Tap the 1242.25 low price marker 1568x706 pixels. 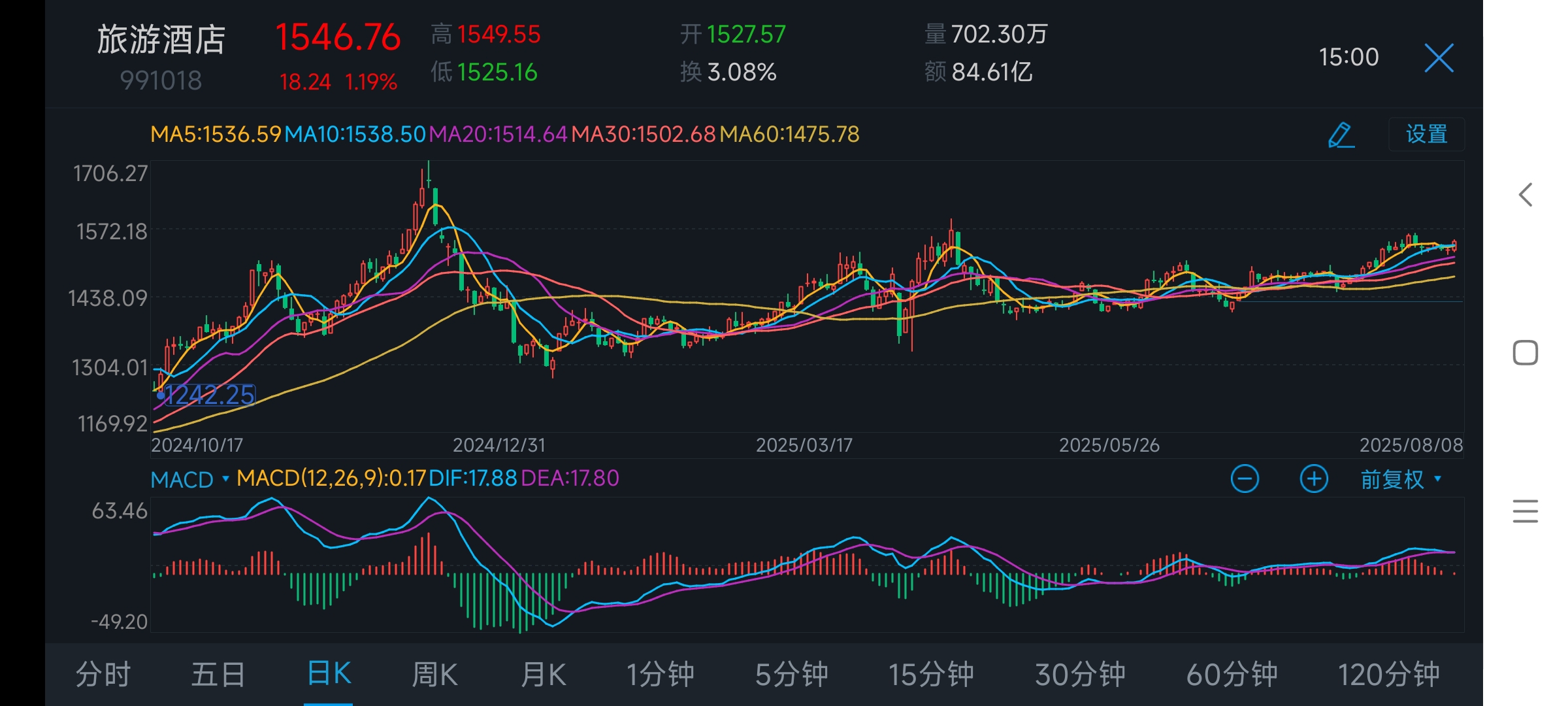(x=209, y=395)
